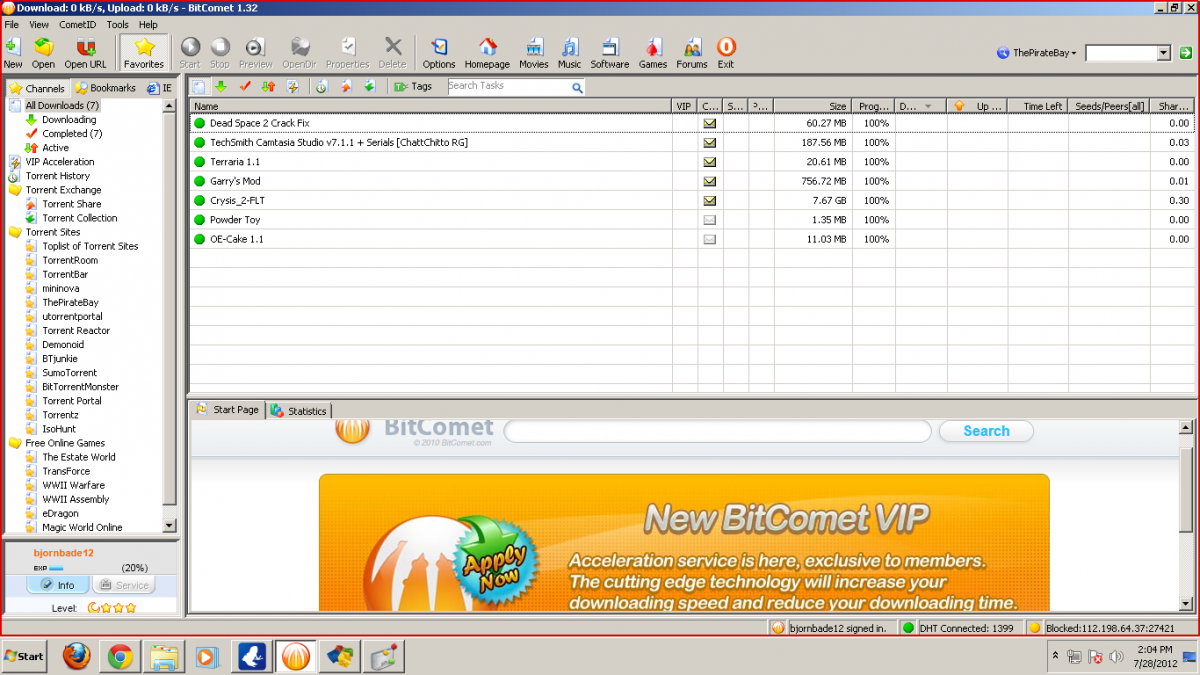
Task: Click the magnifier in Search Tasks box
Action: [577, 88]
